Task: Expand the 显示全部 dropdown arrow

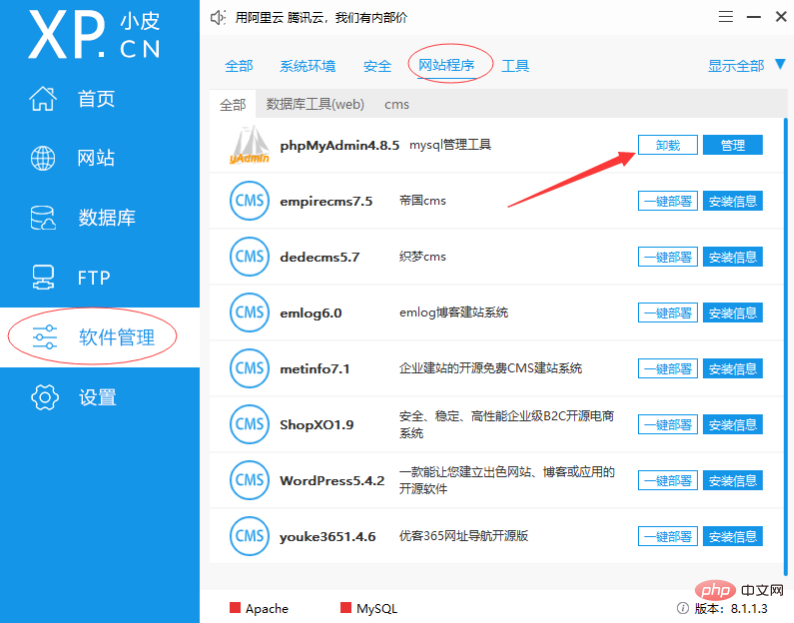Action: 781,65
